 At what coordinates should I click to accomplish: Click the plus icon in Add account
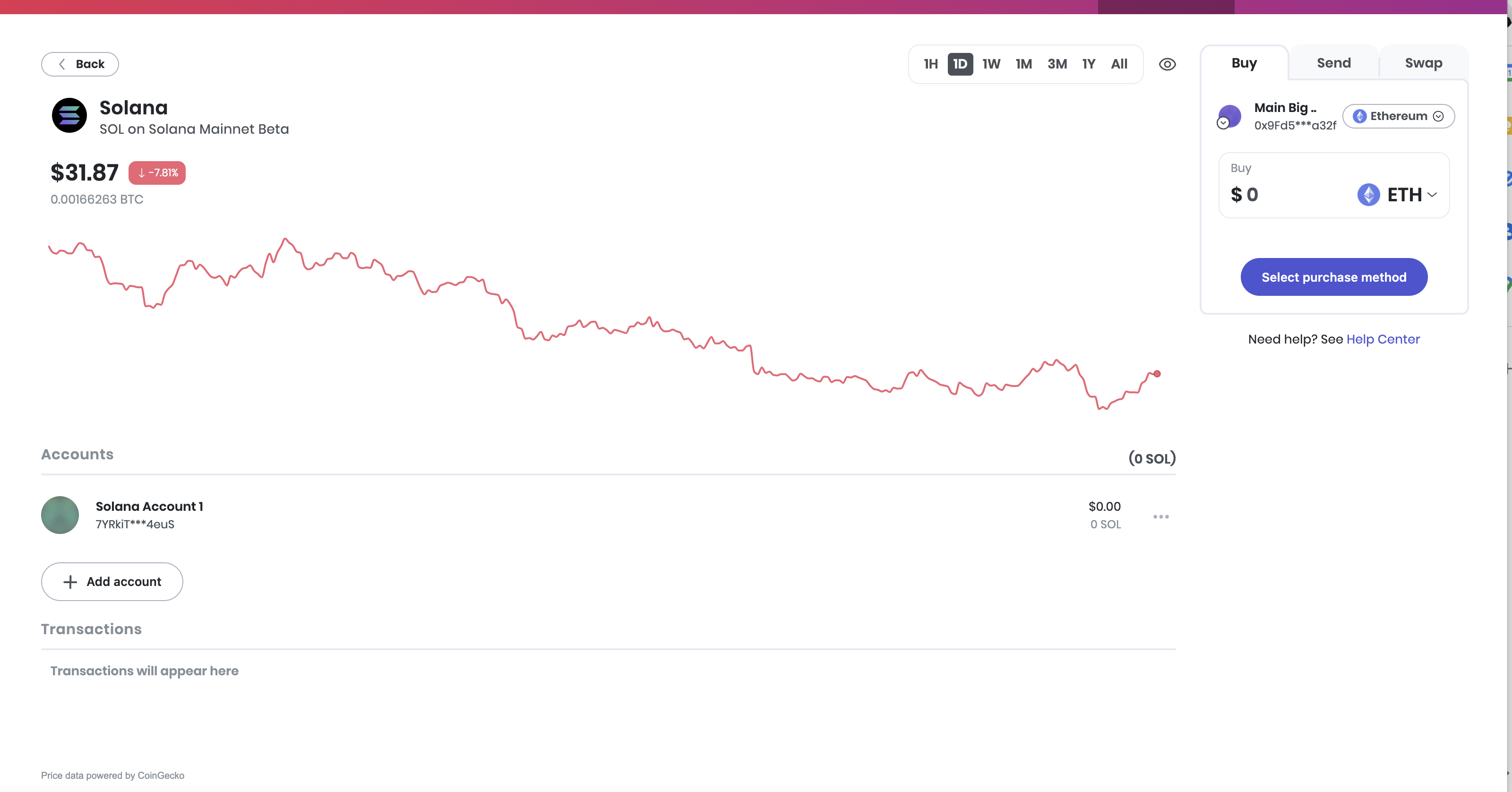pos(70,582)
